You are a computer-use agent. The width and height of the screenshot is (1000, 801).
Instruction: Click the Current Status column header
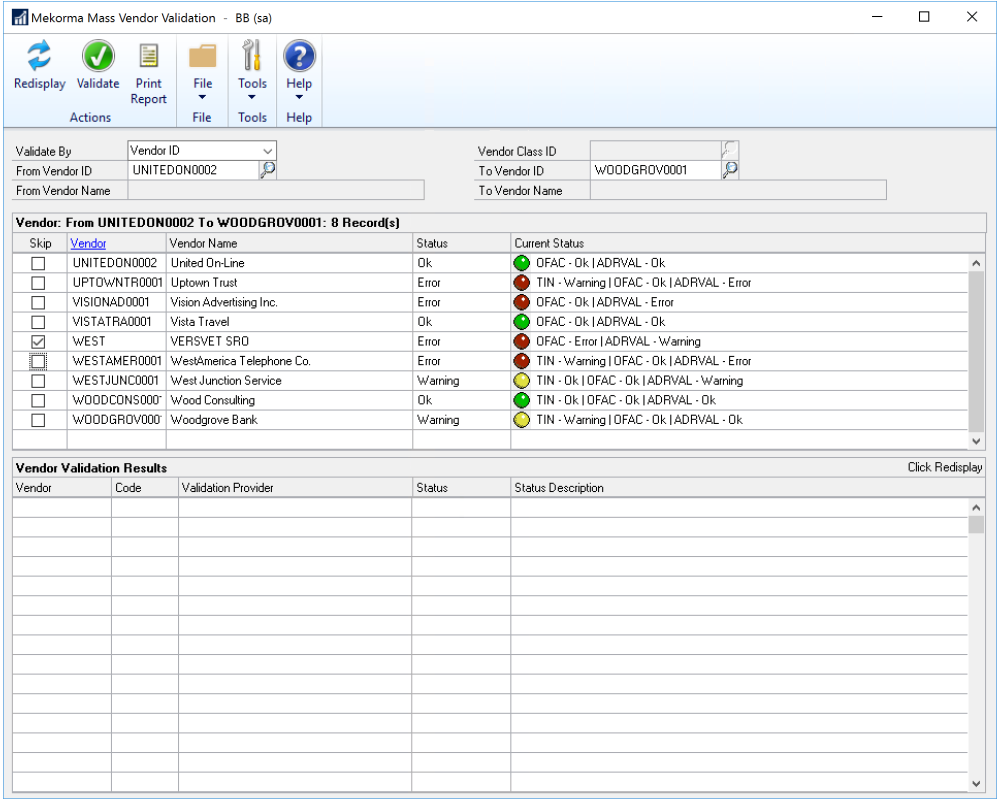click(549, 243)
